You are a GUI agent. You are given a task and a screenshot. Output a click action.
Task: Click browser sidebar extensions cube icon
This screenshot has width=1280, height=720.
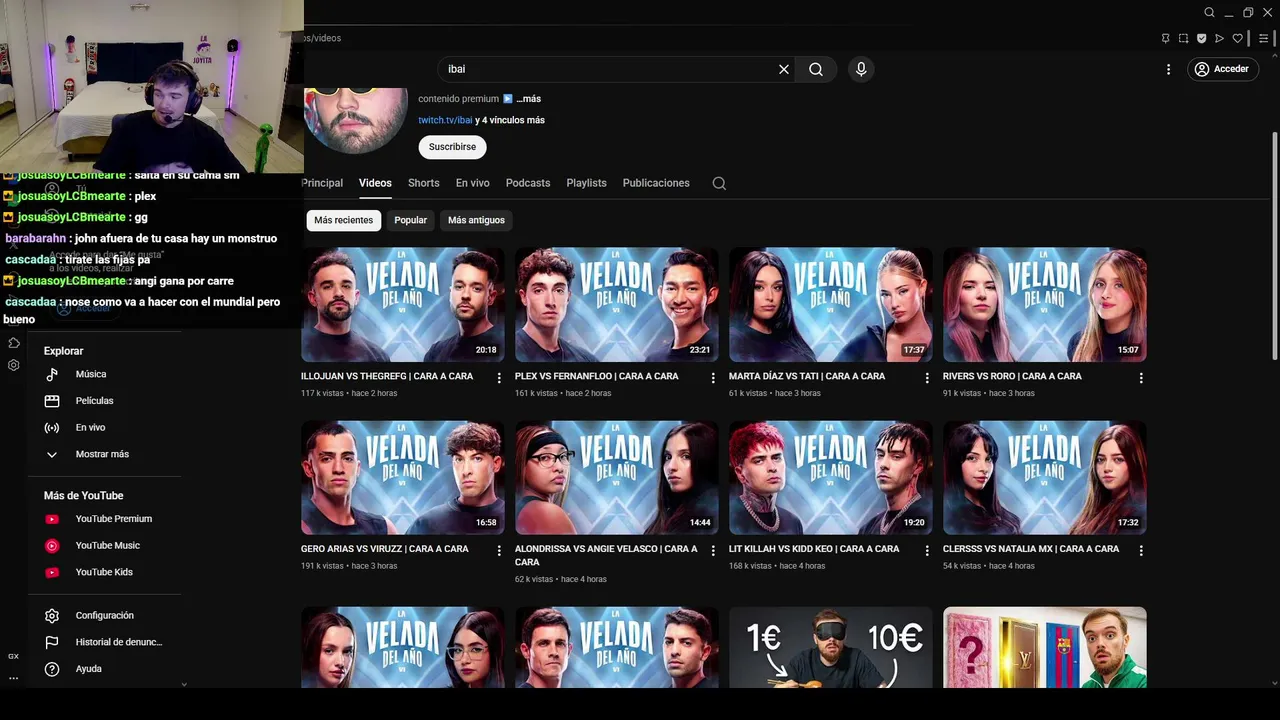point(14,343)
